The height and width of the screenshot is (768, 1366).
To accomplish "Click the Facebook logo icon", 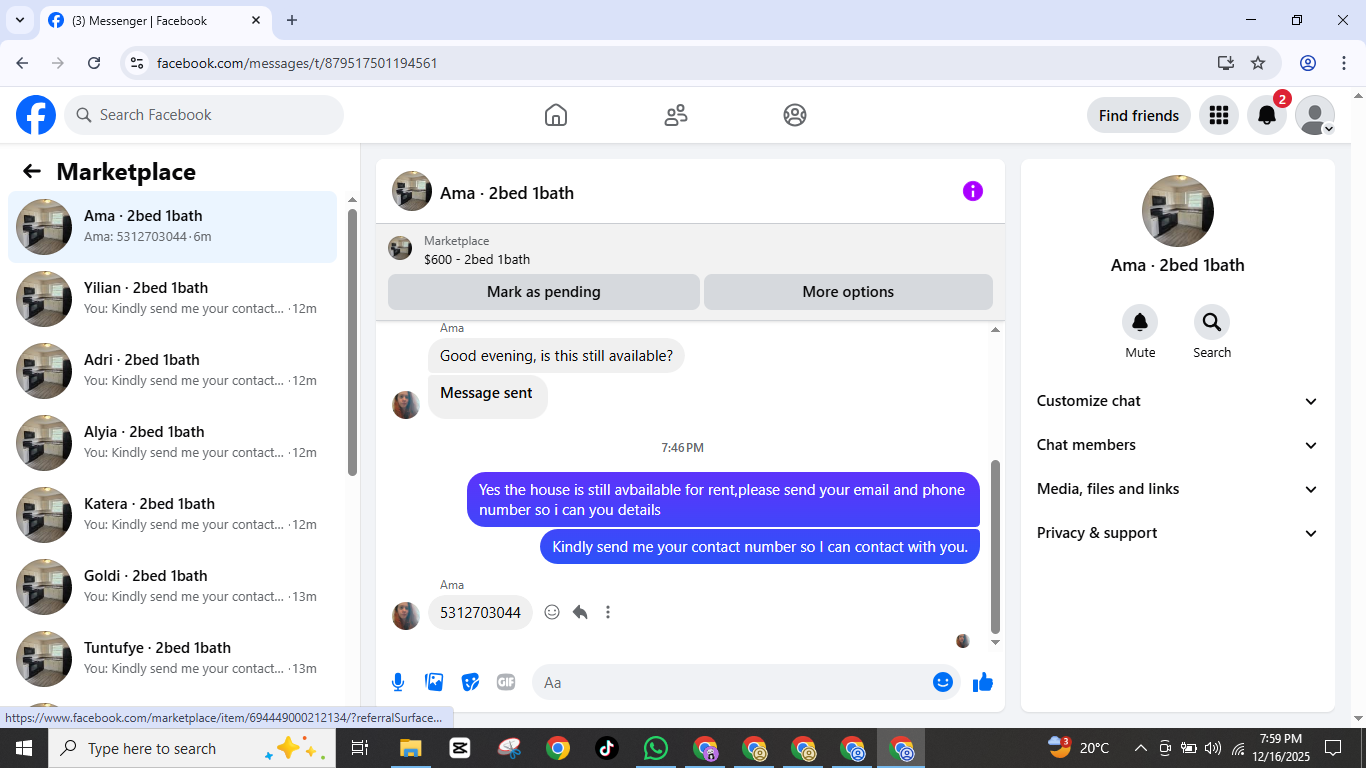I will point(36,115).
